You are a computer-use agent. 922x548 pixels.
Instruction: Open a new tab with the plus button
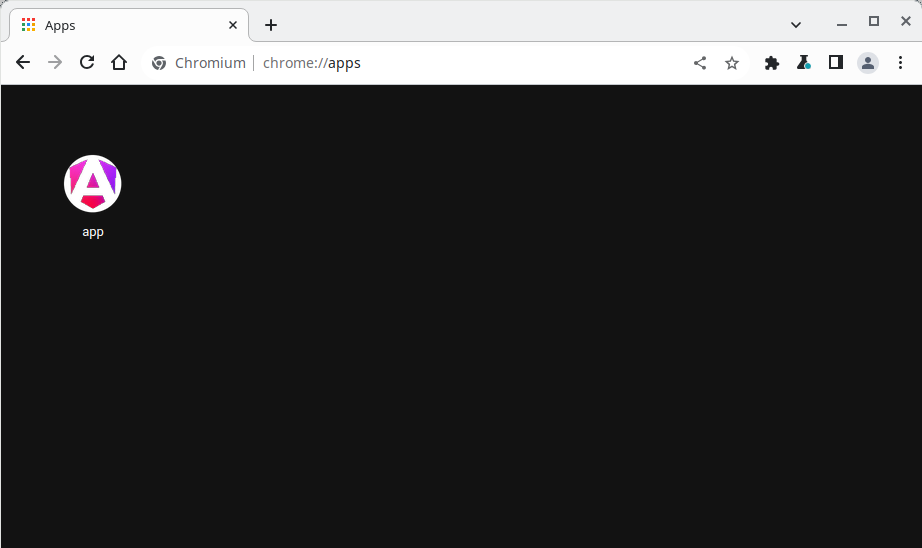click(271, 25)
